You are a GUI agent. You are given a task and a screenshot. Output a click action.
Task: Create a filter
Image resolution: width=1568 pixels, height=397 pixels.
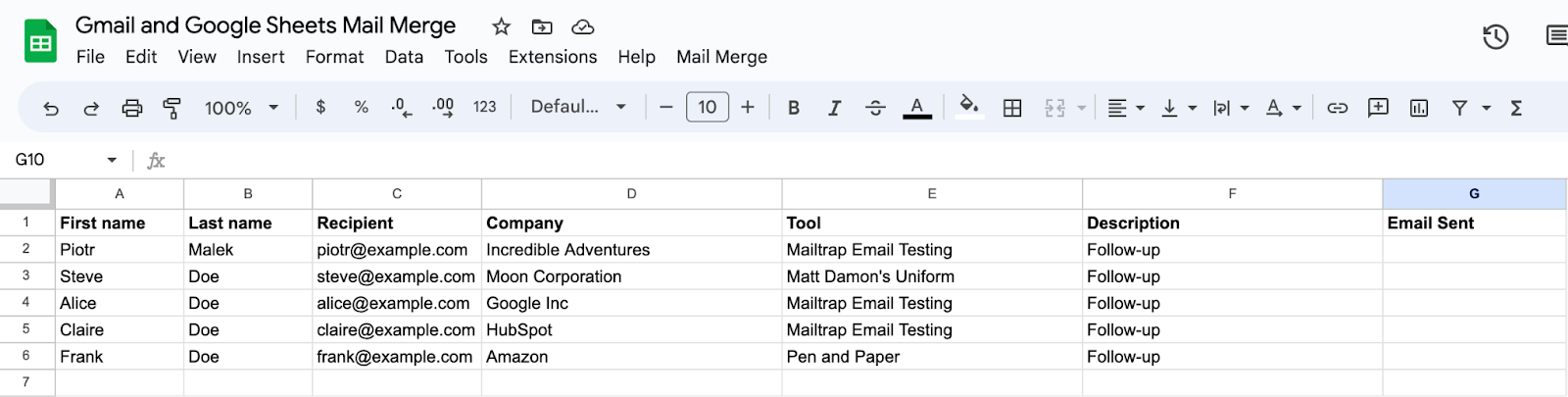tap(1459, 108)
